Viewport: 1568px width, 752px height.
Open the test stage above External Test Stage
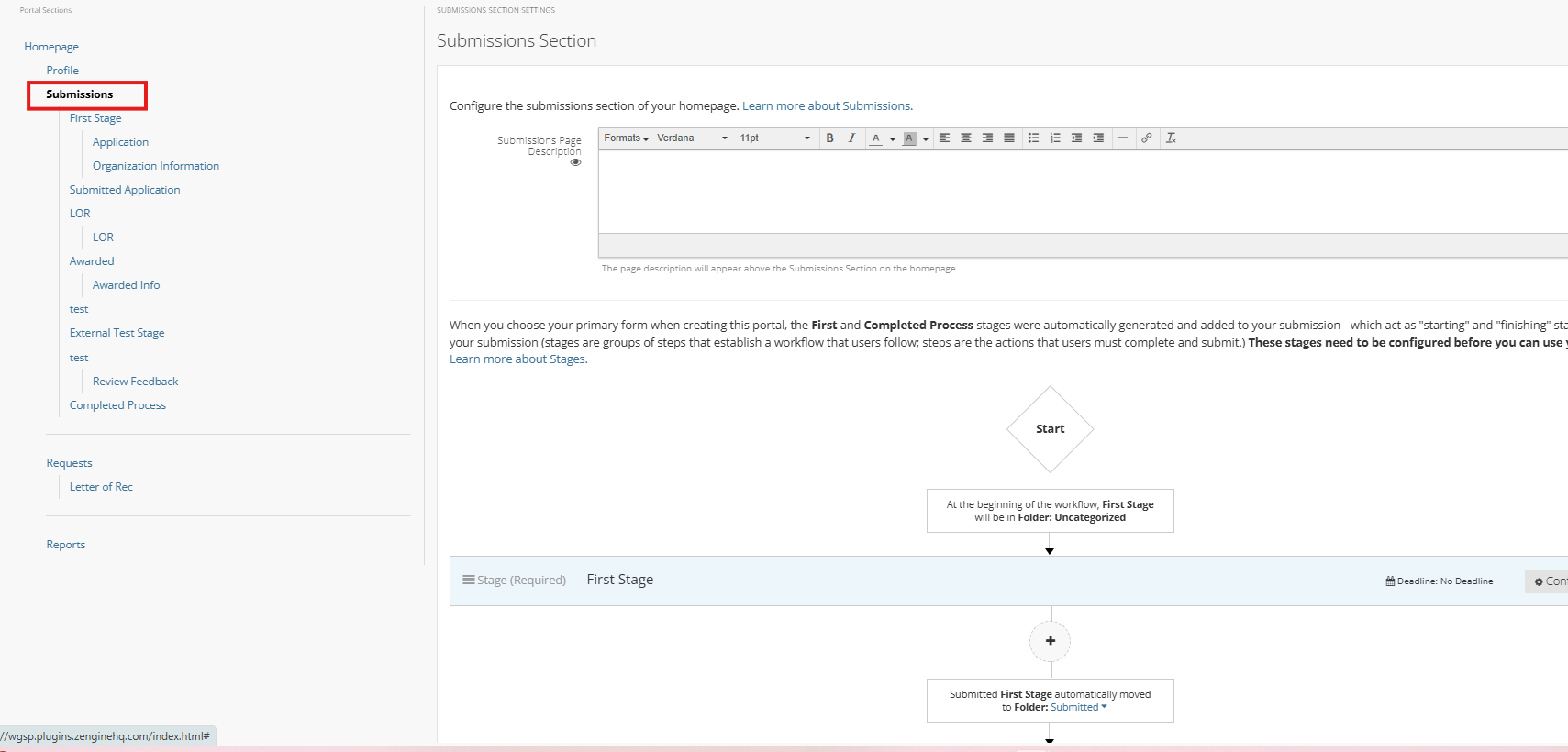tap(79, 310)
